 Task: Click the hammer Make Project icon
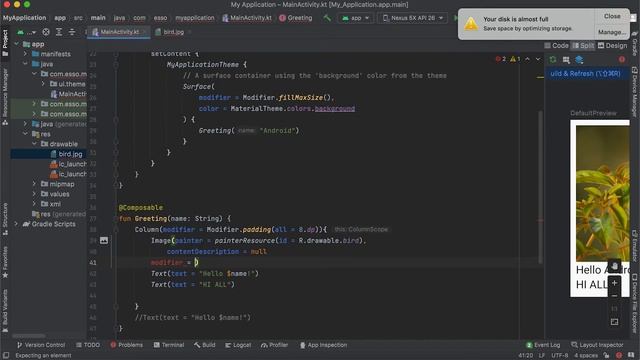pos(327,18)
